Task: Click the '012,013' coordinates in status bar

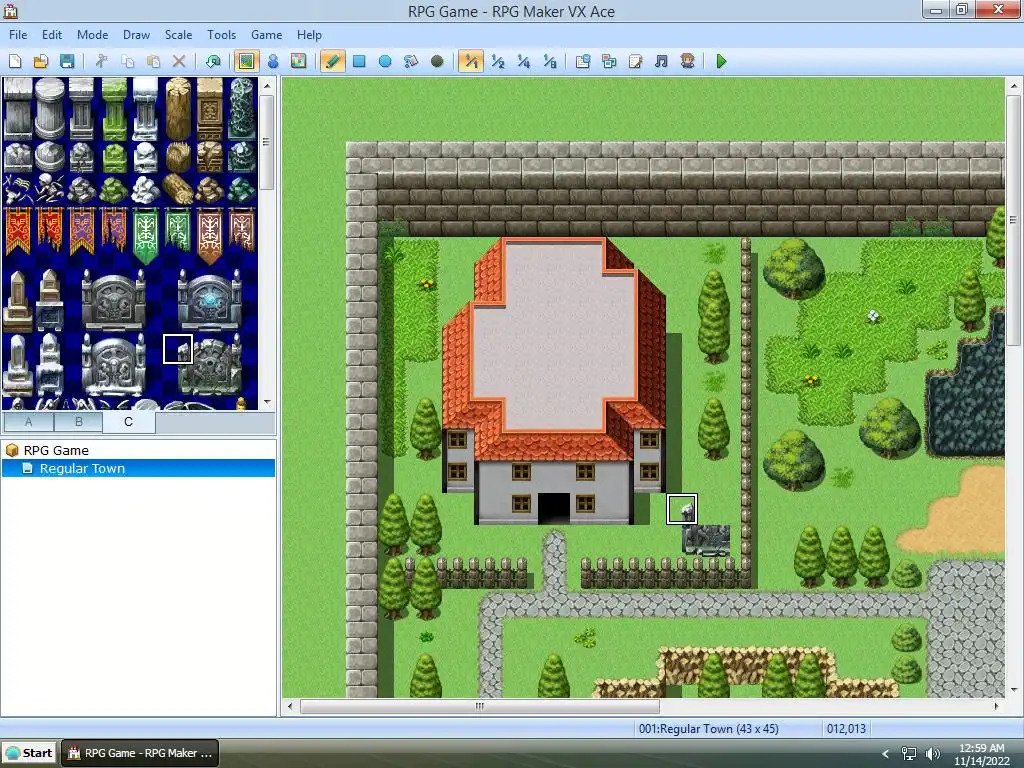Action: point(846,729)
